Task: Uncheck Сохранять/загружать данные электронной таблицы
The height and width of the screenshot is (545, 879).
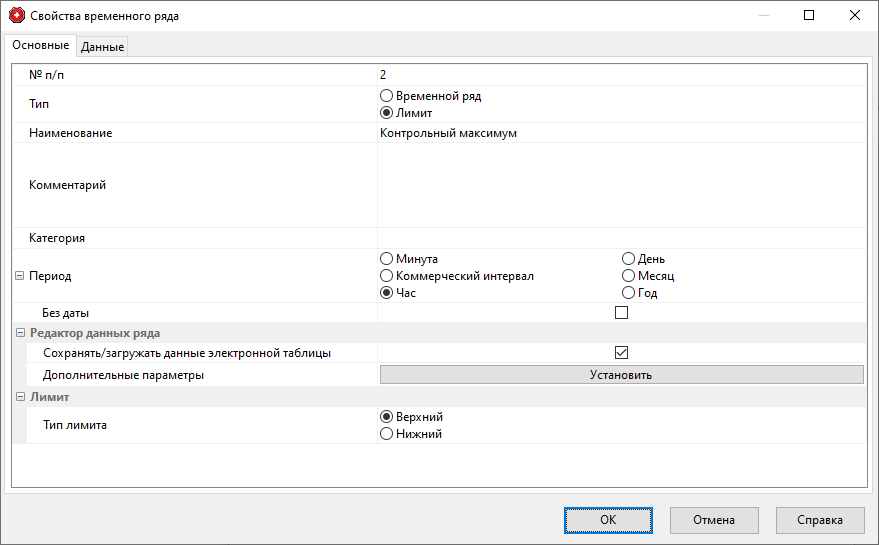Action: [x=621, y=352]
